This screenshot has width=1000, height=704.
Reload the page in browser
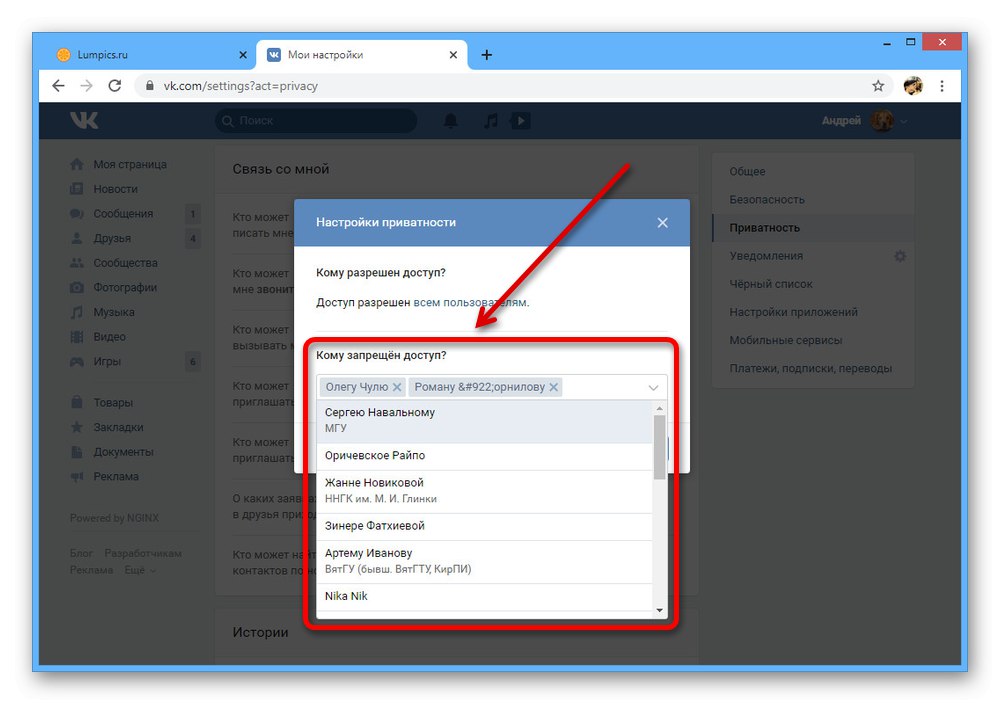pyautogui.click(x=115, y=86)
